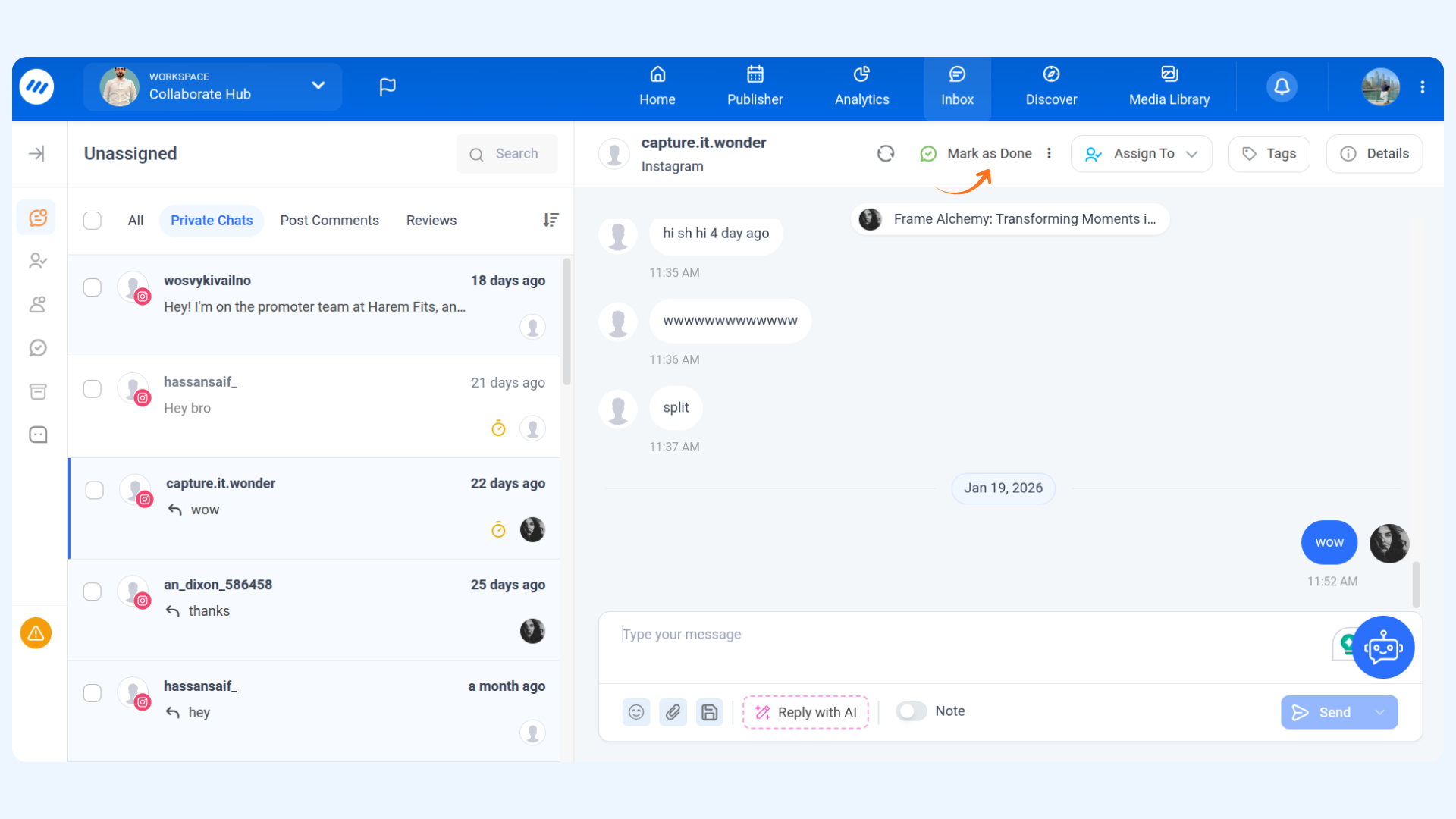1456x819 pixels.
Task: Click the flag icon in top bar
Action: (388, 86)
